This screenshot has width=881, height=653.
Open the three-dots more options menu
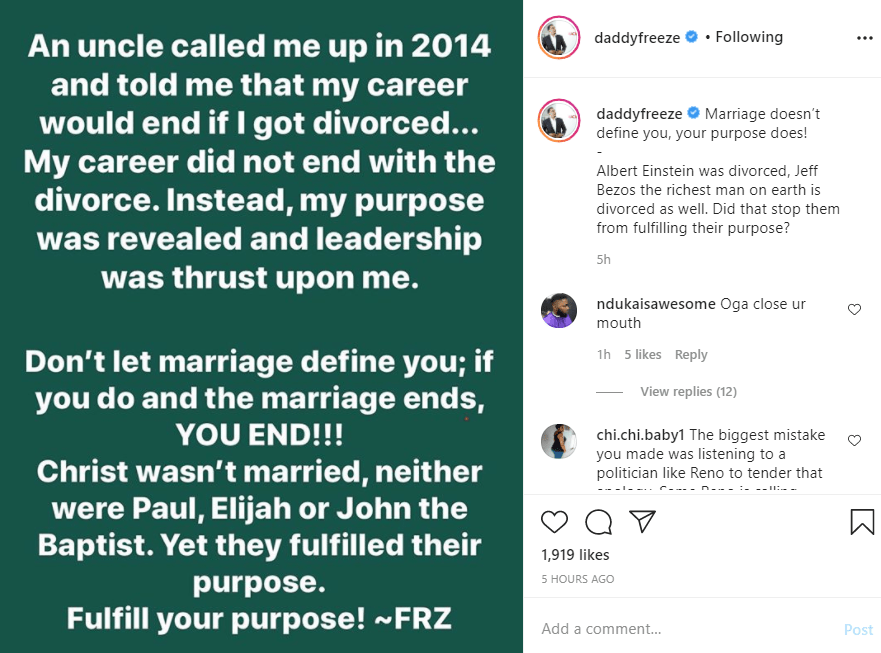coord(865,38)
